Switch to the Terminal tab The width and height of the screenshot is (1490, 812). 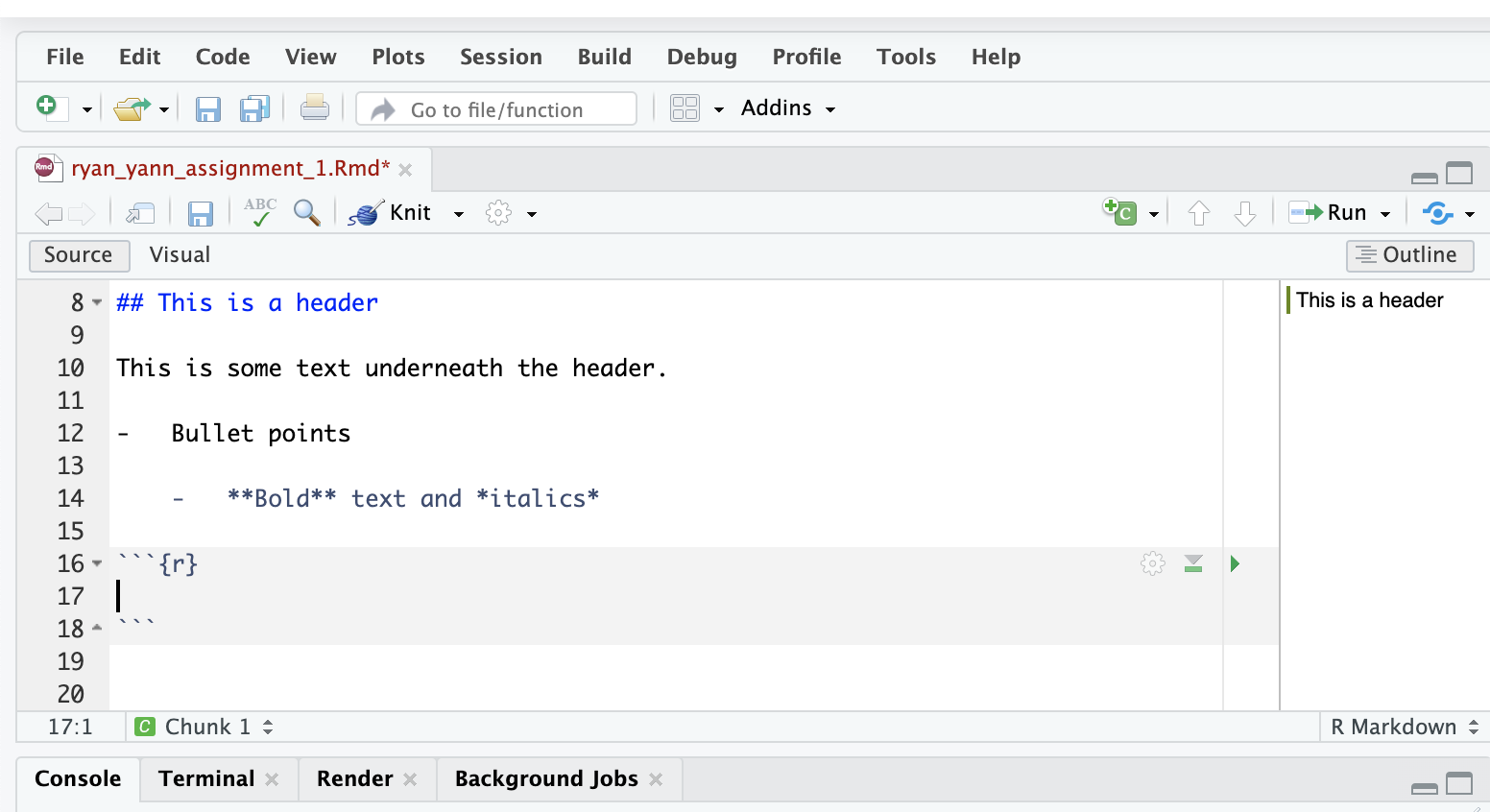206,778
